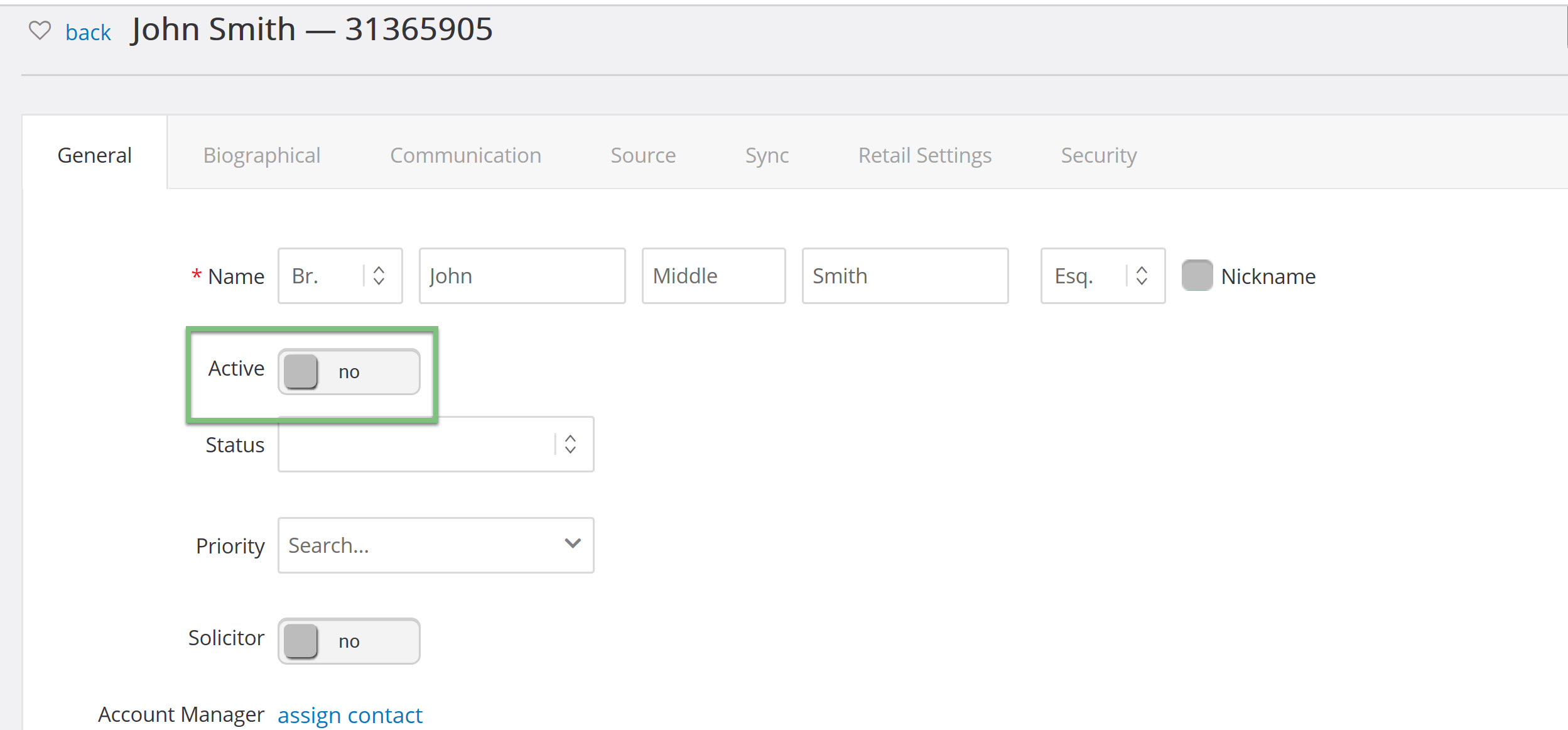Image resolution: width=1568 pixels, height=730 pixels.
Task: Toggle the Active switch
Action: click(x=349, y=371)
